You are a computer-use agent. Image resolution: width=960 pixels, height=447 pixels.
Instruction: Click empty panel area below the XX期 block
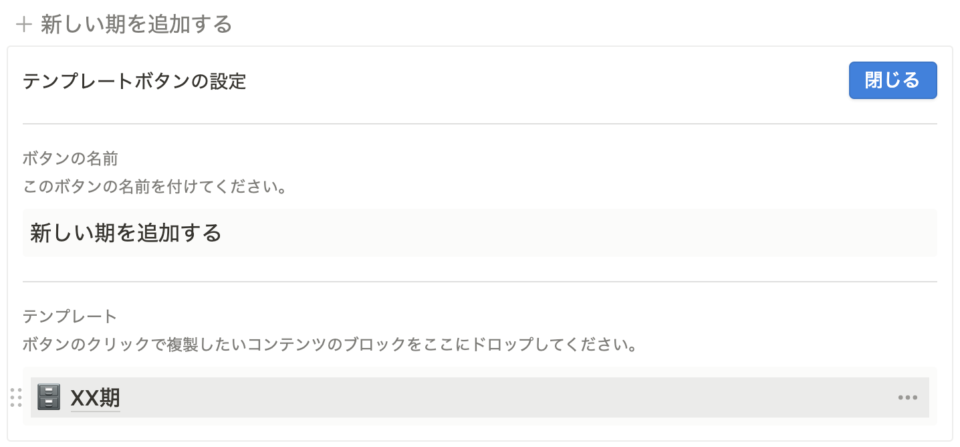click(480, 433)
